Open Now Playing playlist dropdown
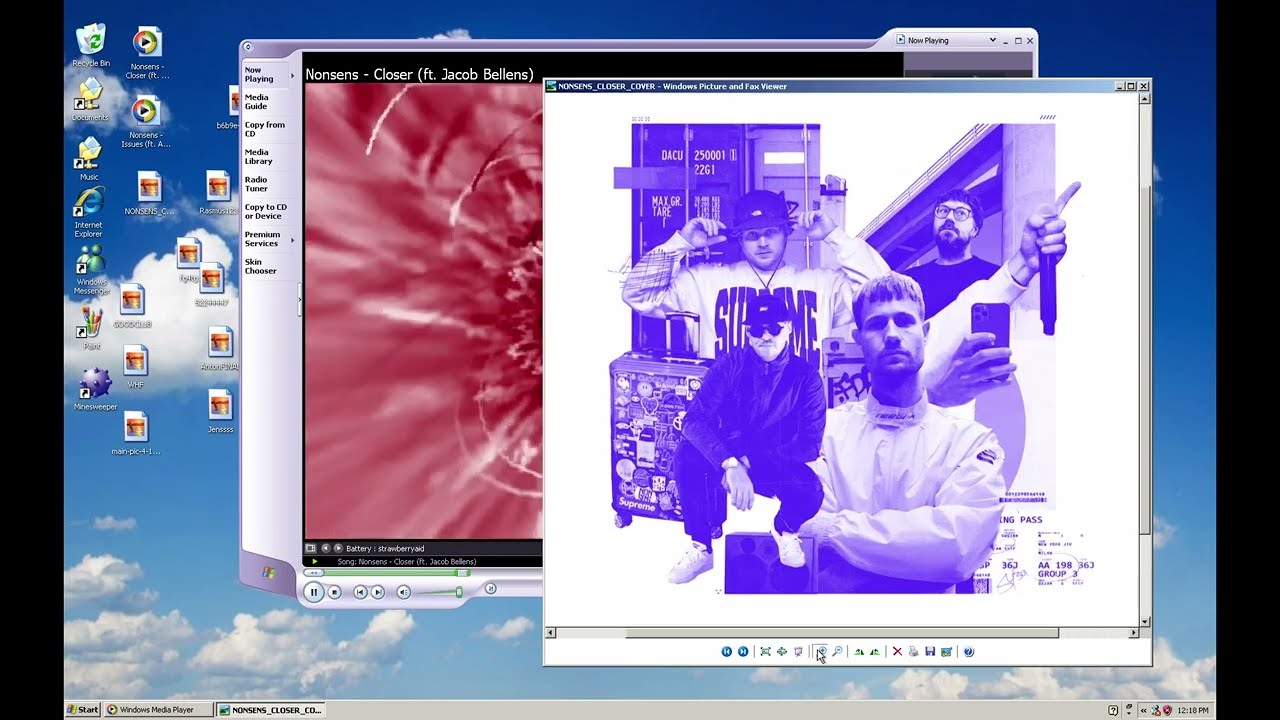 (x=992, y=40)
